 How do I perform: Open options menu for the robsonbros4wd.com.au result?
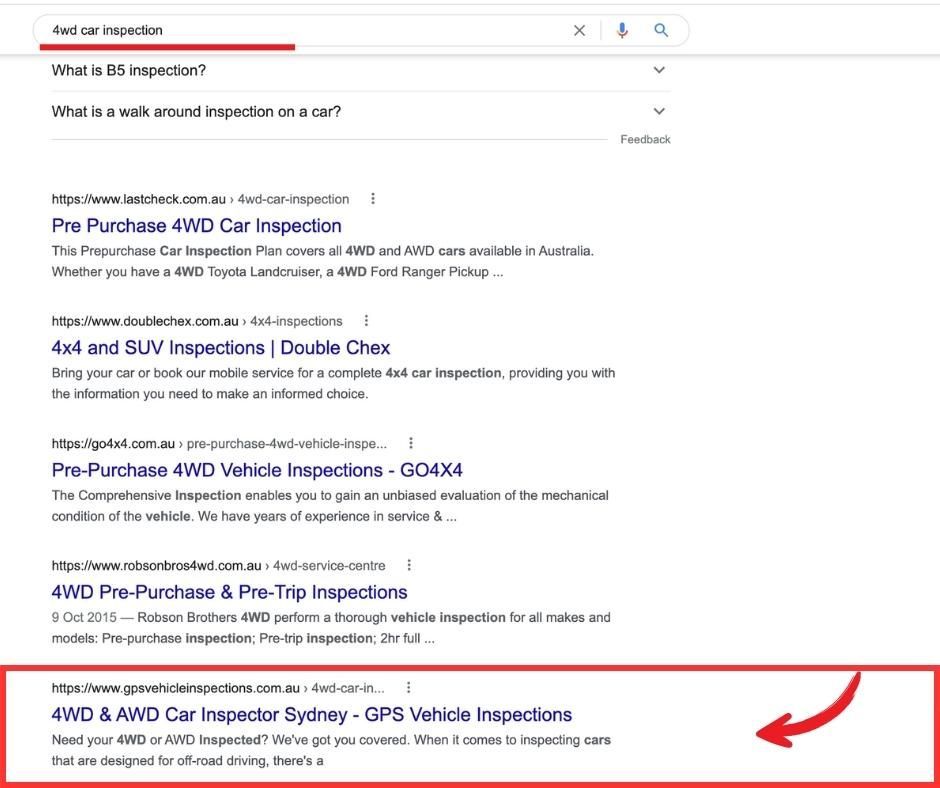409,565
